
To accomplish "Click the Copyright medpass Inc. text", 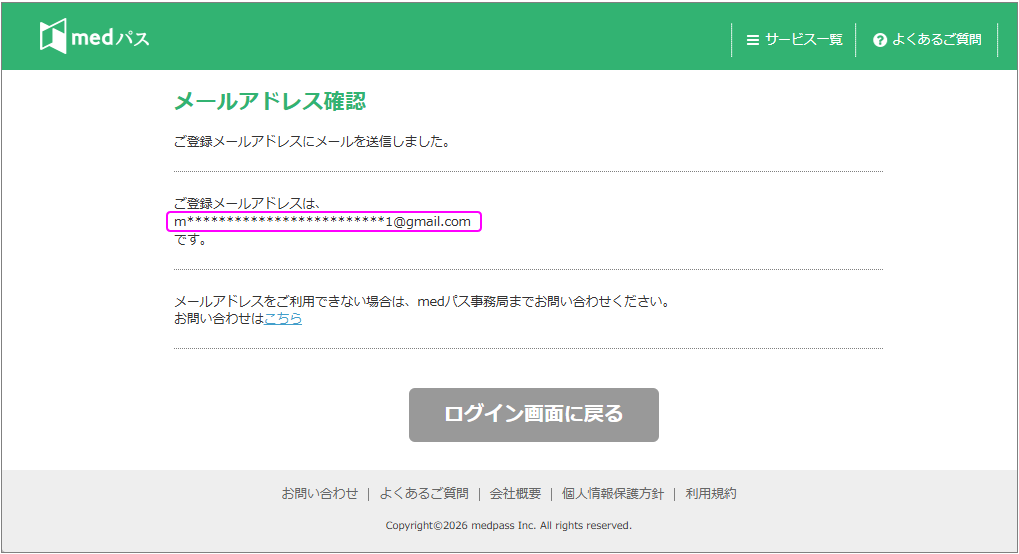I will [x=508, y=525].
